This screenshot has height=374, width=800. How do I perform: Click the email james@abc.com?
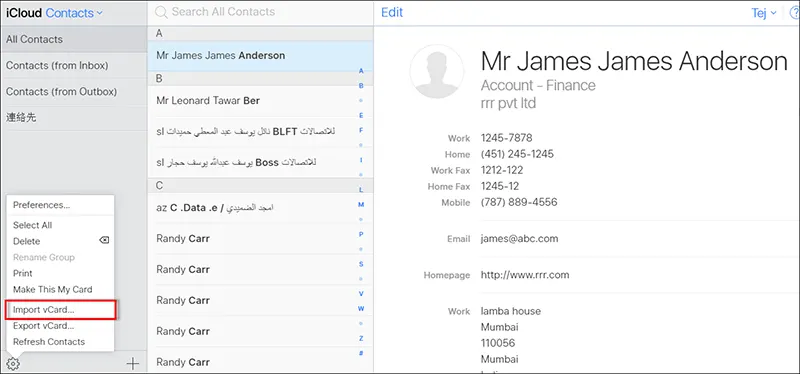point(519,238)
